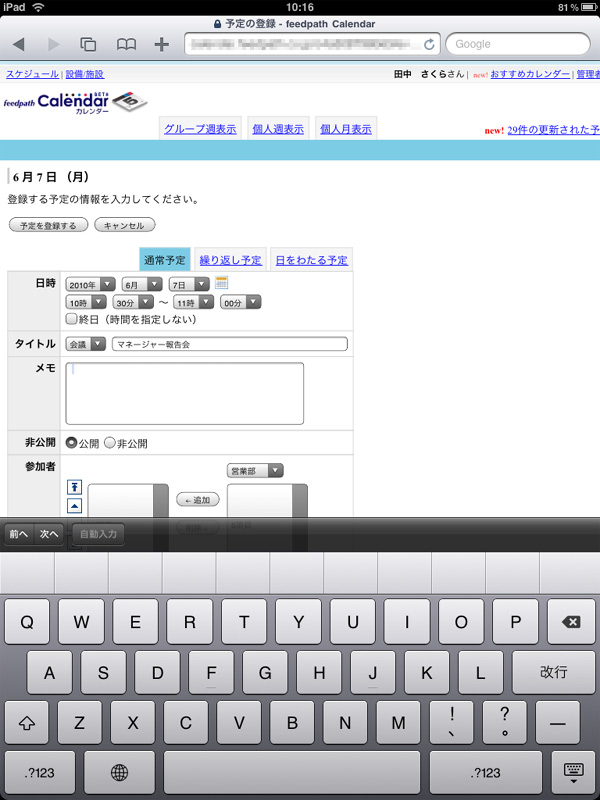This screenshot has width=600, height=800.
Task: Open the bookmarks book icon
Action: [126, 44]
